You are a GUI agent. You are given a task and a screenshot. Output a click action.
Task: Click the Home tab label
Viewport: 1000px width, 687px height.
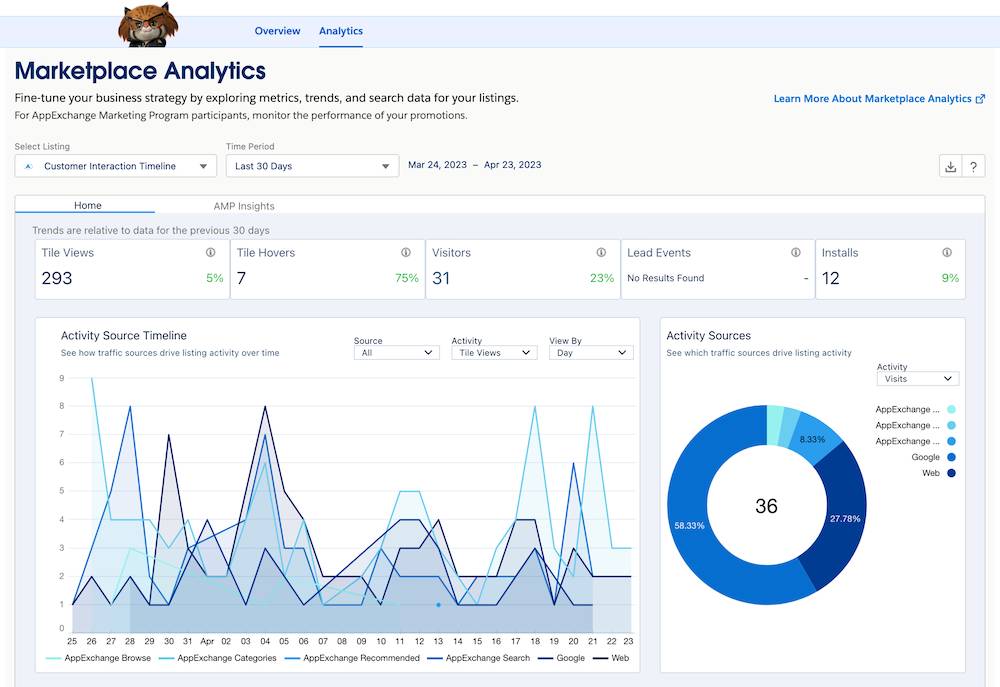[x=87, y=206]
